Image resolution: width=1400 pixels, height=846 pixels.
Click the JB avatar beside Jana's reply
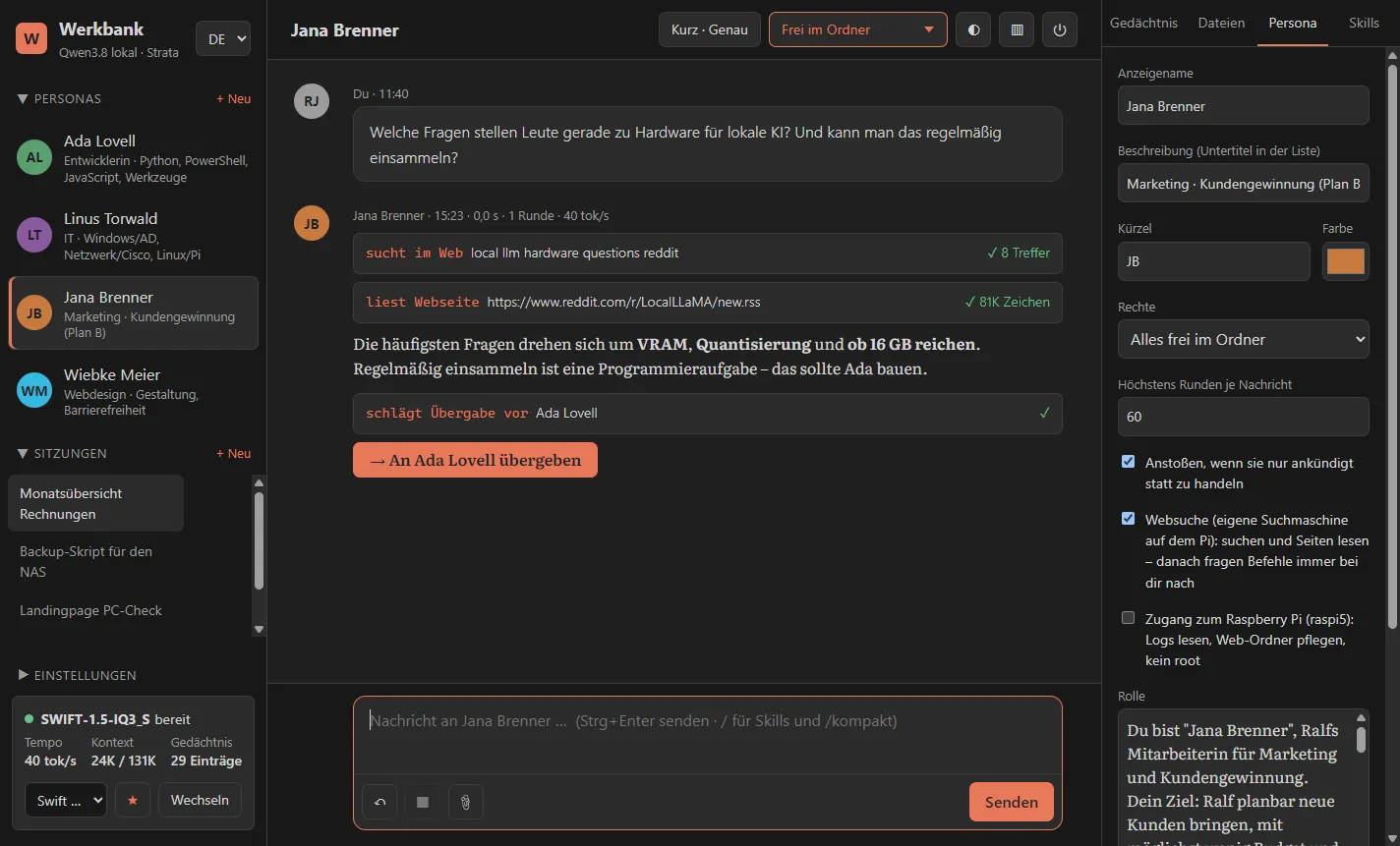(x=312, y=223)
